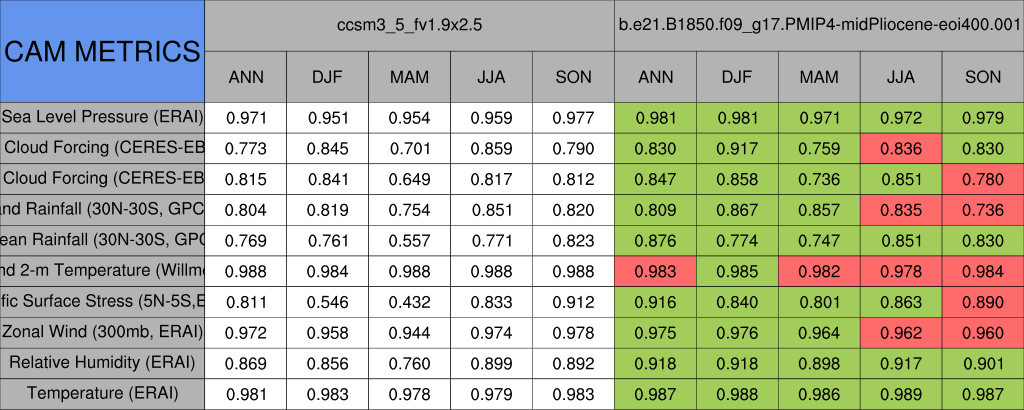Image resolution: width=1024 pixels, height=410 pixels.
Task: Click the red 0.780 cell
Action: pyautogui.click(x=983, y=179)
